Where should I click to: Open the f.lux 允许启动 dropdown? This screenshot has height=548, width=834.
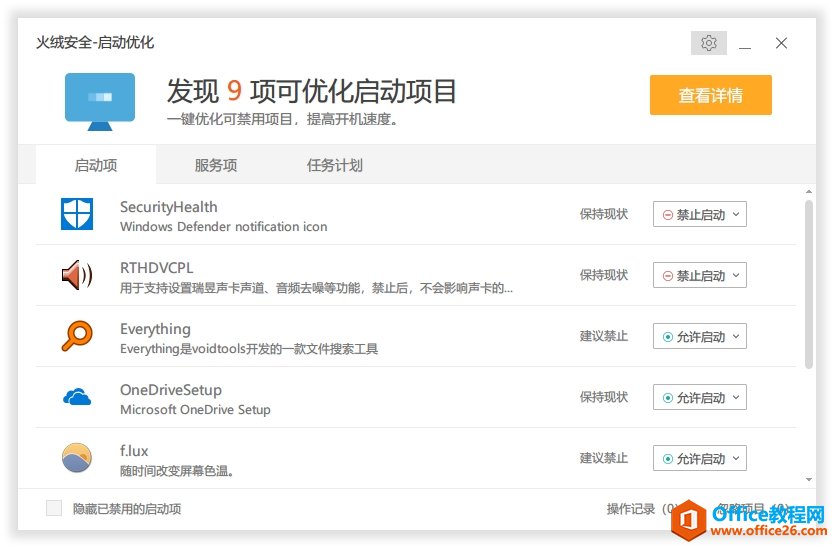coord(699,458)
